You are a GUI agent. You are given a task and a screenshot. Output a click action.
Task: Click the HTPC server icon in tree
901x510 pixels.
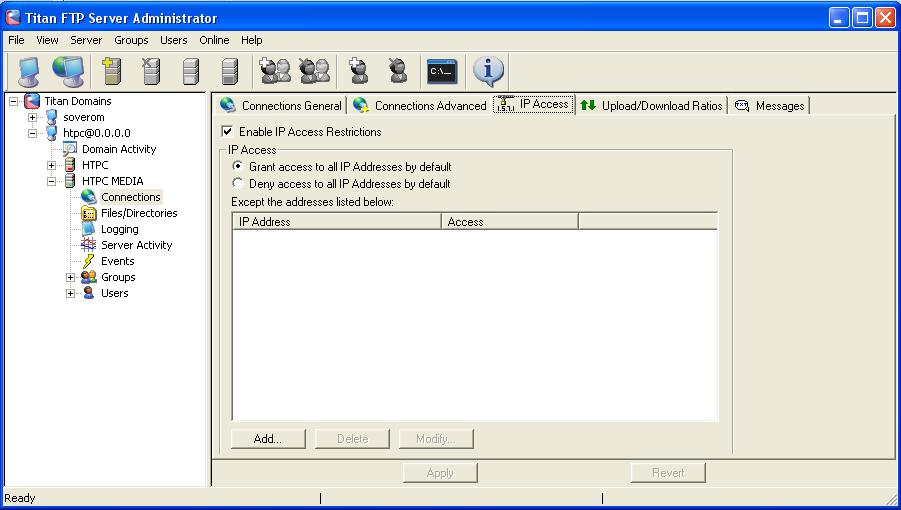tap(70, 165)
